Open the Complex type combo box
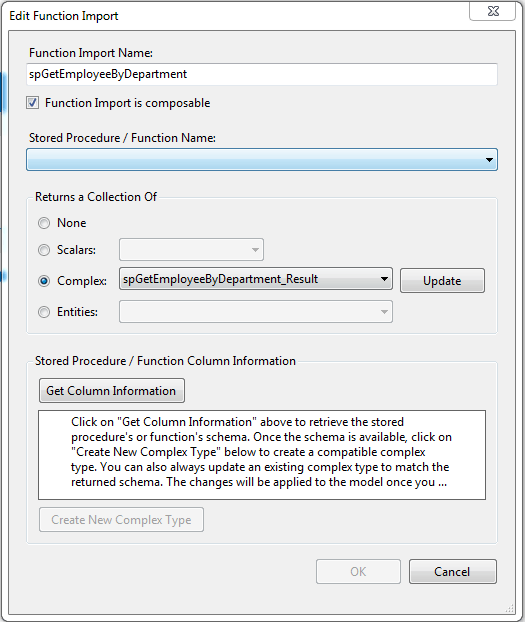 tap(256, 278)
